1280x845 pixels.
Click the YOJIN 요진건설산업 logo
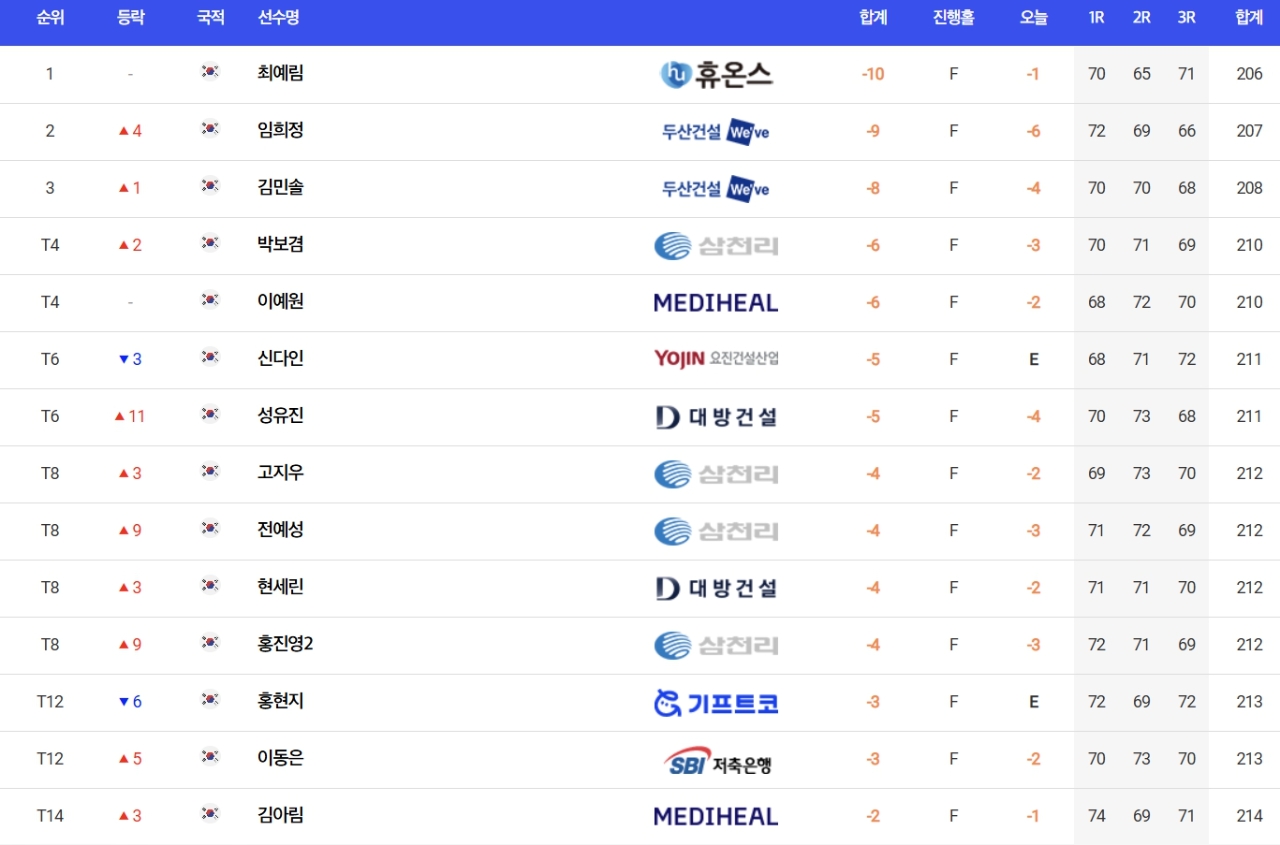tap(716, 359)
